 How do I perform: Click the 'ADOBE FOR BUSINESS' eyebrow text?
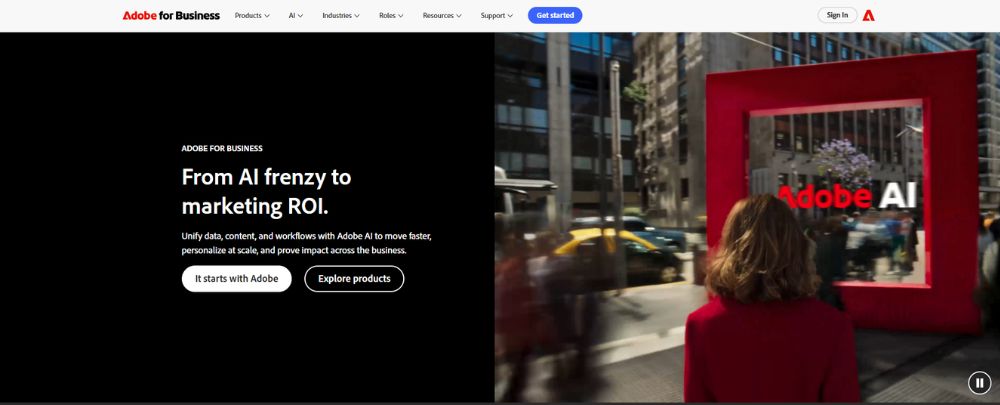pyautogui.click(x=222, y=149)
